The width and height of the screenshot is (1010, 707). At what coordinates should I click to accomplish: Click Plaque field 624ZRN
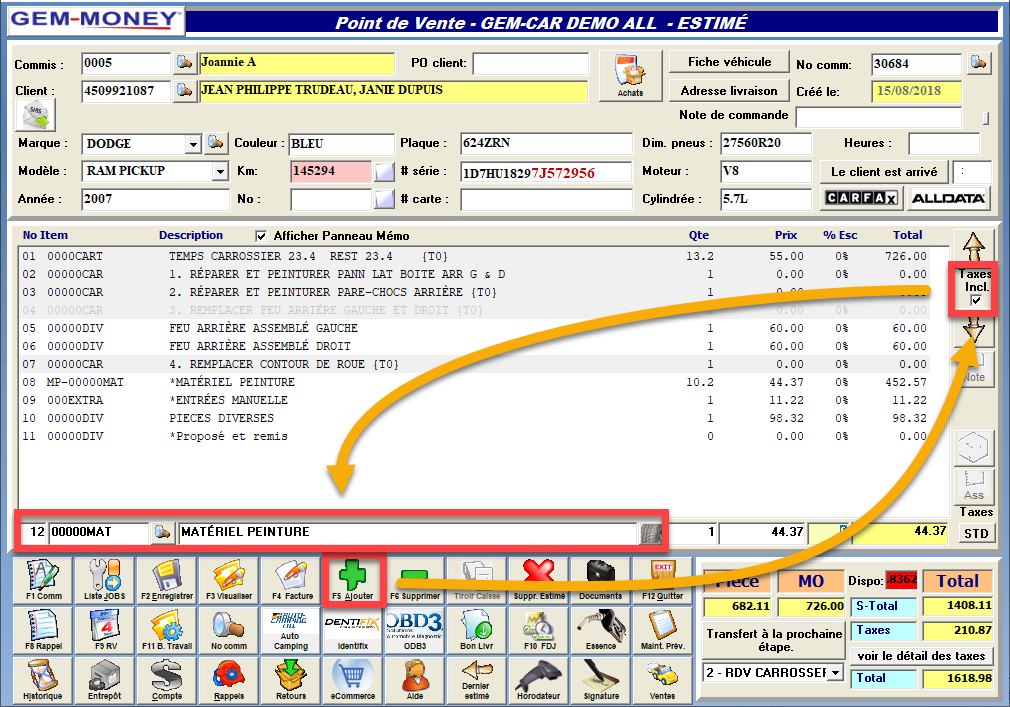546,144
